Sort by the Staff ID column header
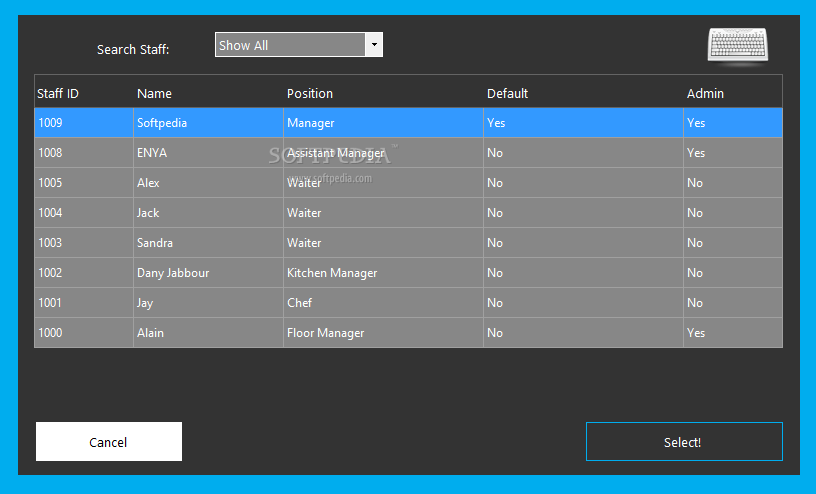Image resolution: width=816 pixels, height=494 pixels. click(x=84, y=93)
